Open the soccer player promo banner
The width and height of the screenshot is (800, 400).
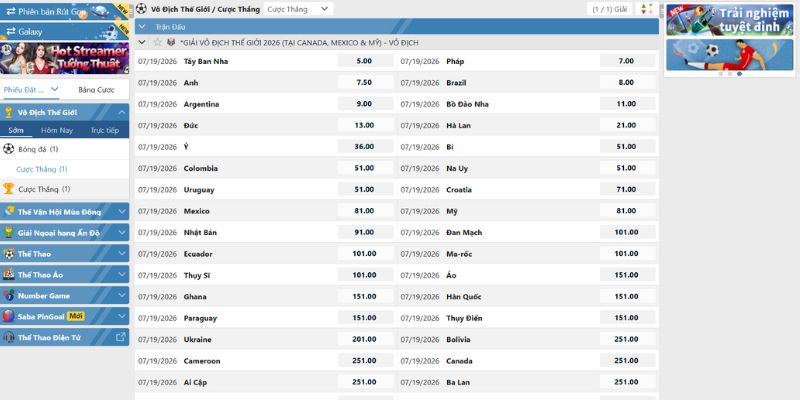click(x=730, y=55)
